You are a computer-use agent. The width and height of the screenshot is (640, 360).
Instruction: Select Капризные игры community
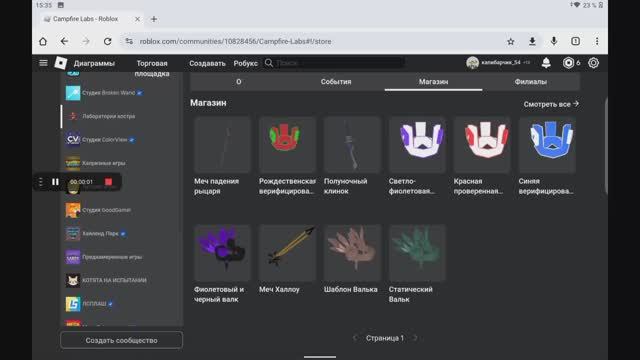pyautogui.click(x=96, y=163)
